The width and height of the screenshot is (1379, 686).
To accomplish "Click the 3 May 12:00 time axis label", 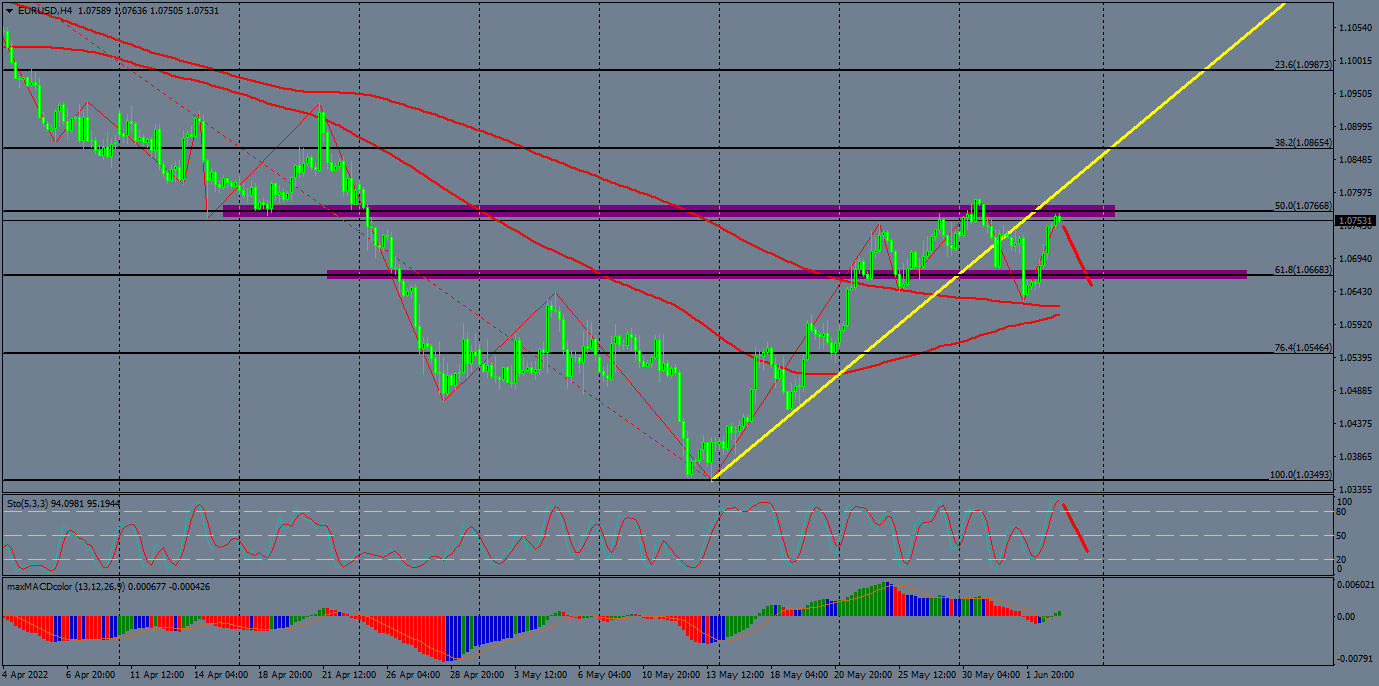I will pyautogui.click(x=540, y=675).
